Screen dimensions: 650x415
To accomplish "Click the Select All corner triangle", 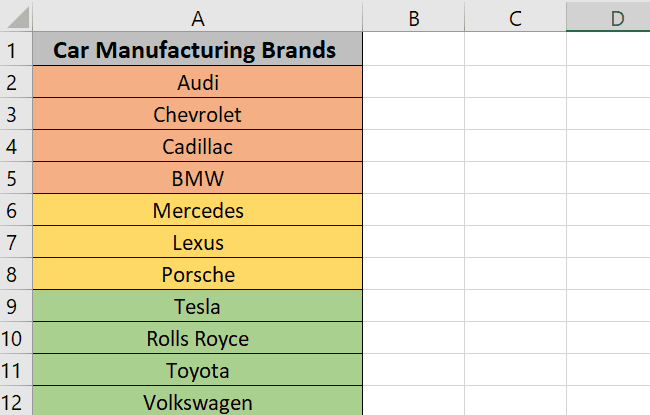I will click(x=17, y=17).
